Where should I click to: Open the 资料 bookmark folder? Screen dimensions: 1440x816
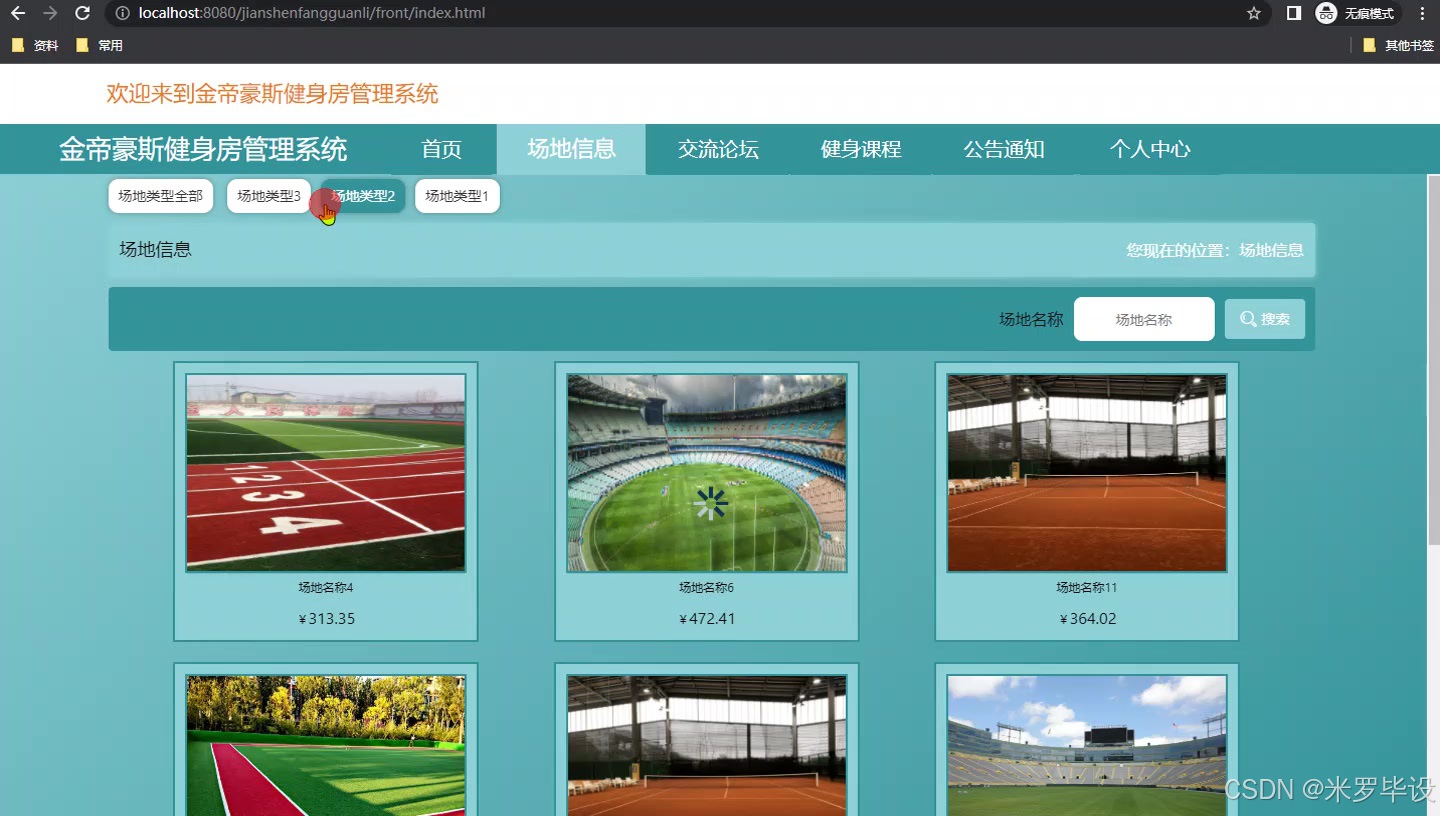click(35, 45)
